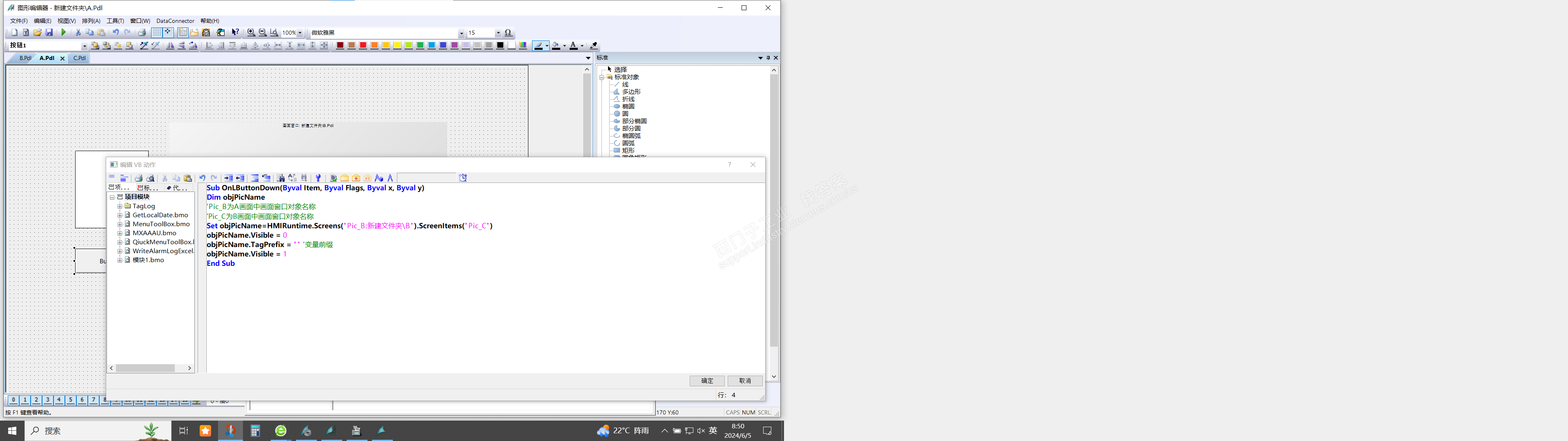Screen dimensions: 1568x441
Task: Click the print icon in VB editor toolbar
Action: [139, 178]
